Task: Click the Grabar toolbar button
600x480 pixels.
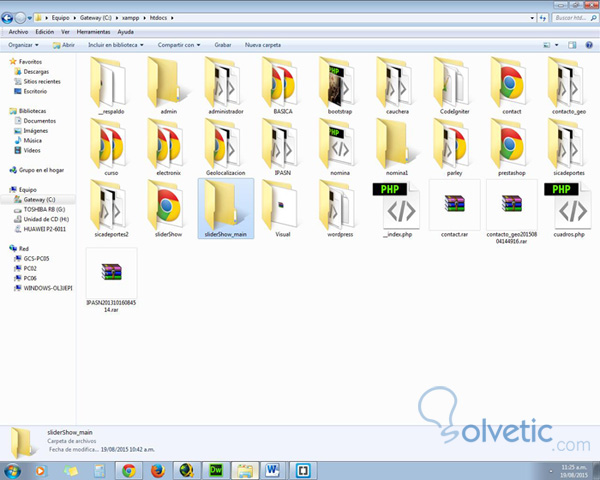Action: (x=223, y=45)
